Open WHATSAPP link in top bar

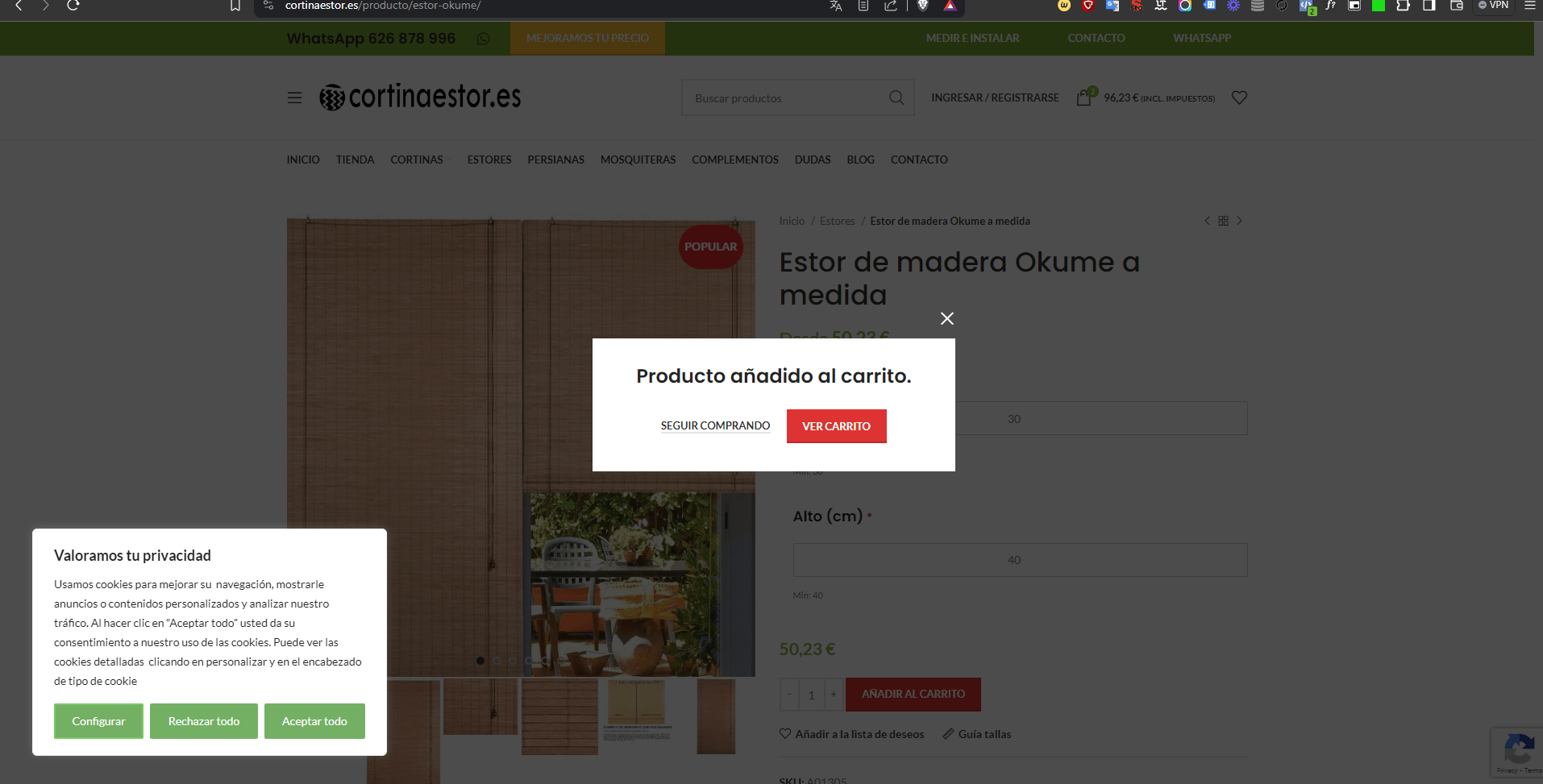click(1202, 38)
